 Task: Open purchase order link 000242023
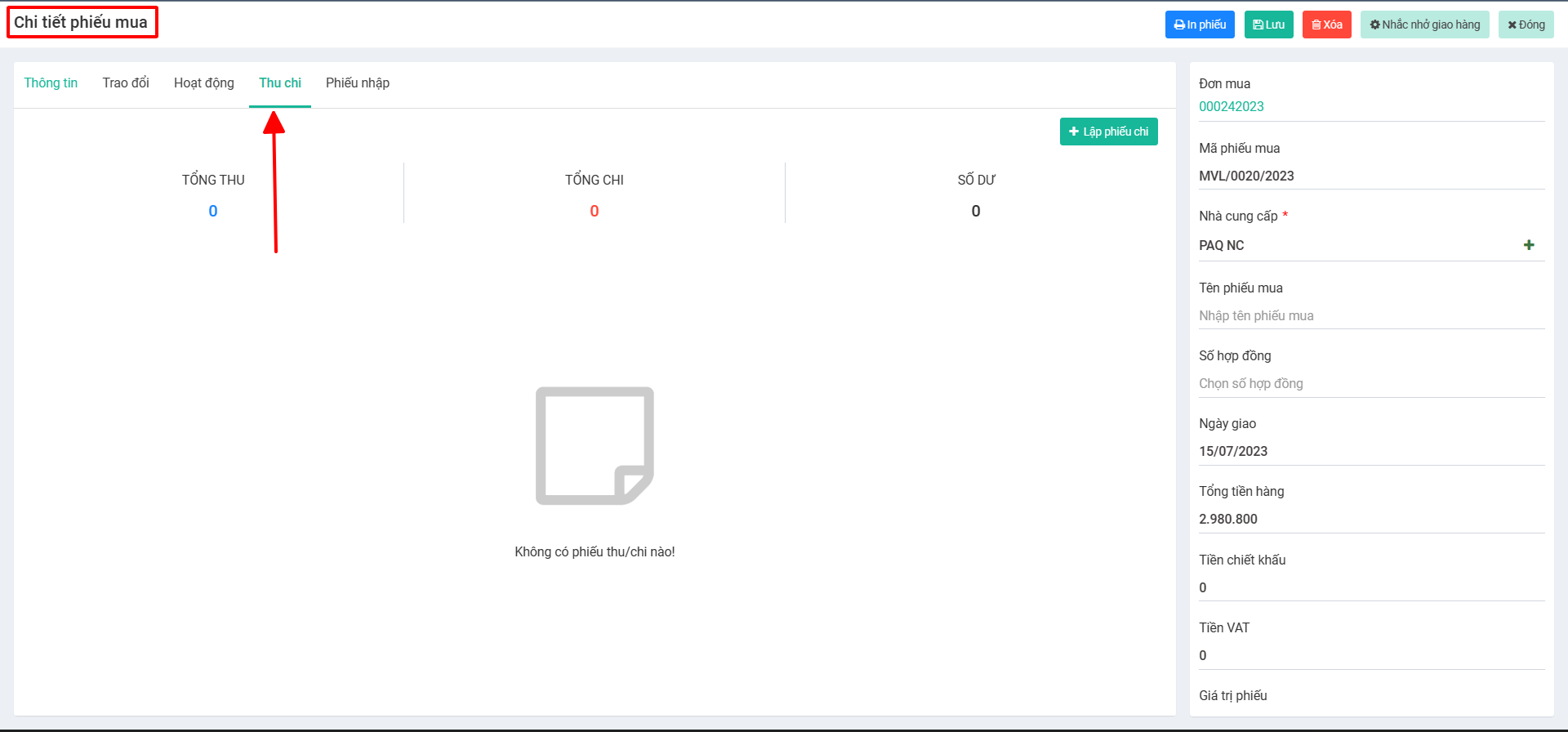coord(1232,106)
